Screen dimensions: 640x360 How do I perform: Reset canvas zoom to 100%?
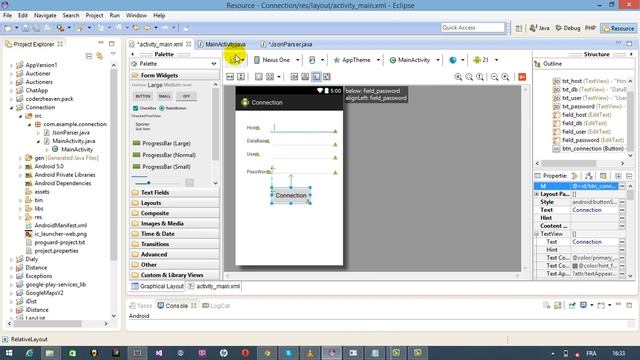pyautogui.click(x=480, y=77)
